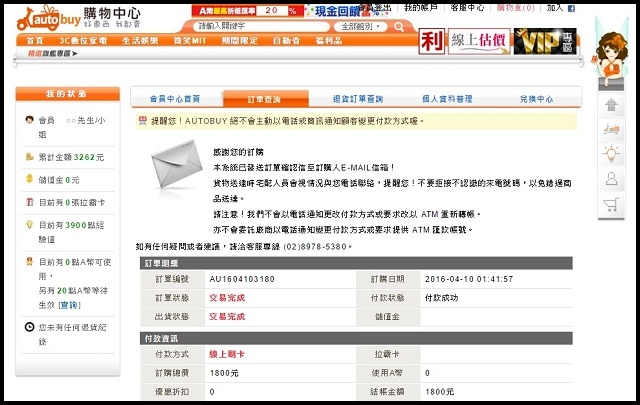The image size is (640, 405).
Task: Open delivery scooter icon in right sidebar
Action: pyautogui.click(x=611, y=130)
